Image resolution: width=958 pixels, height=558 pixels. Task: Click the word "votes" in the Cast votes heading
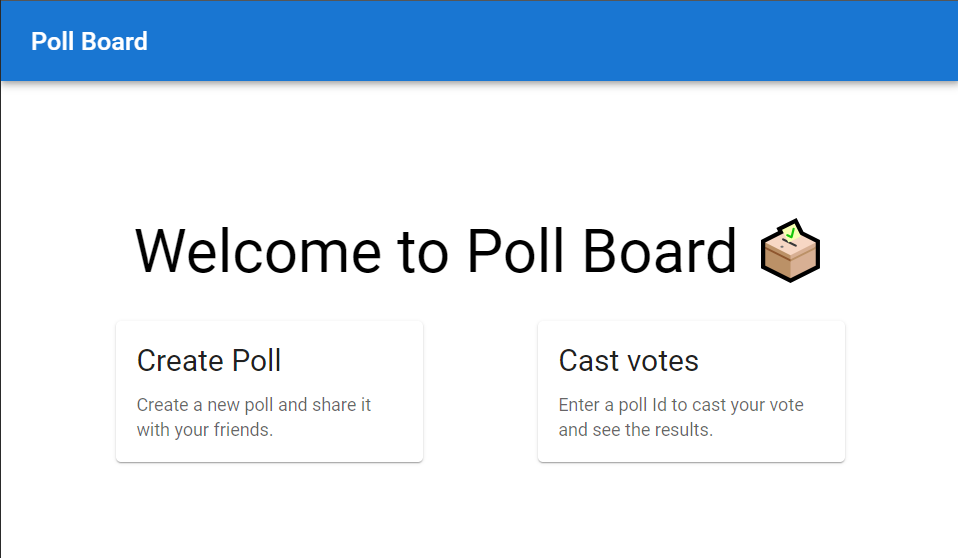click(x=664, y=360)
